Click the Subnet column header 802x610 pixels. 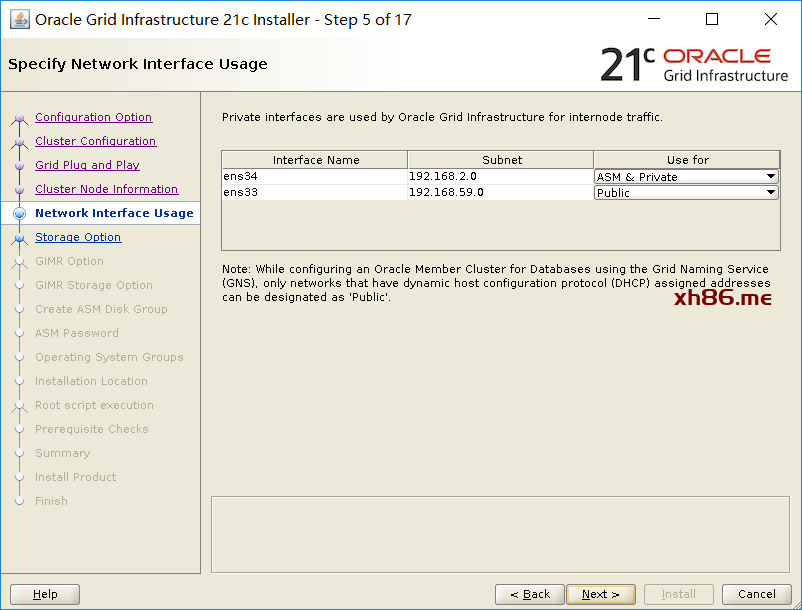[500, 160]
